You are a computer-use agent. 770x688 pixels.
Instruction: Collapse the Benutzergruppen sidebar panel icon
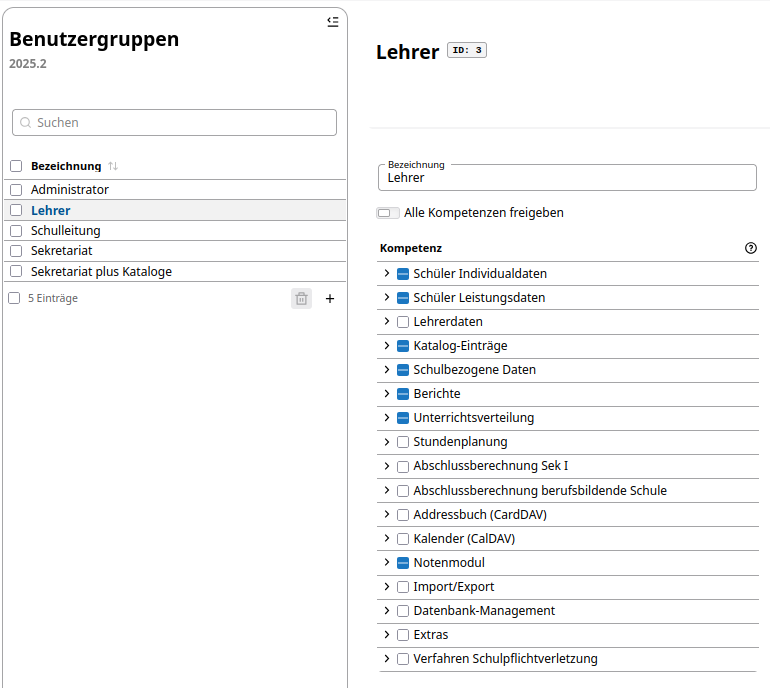[x=332, y=22]
